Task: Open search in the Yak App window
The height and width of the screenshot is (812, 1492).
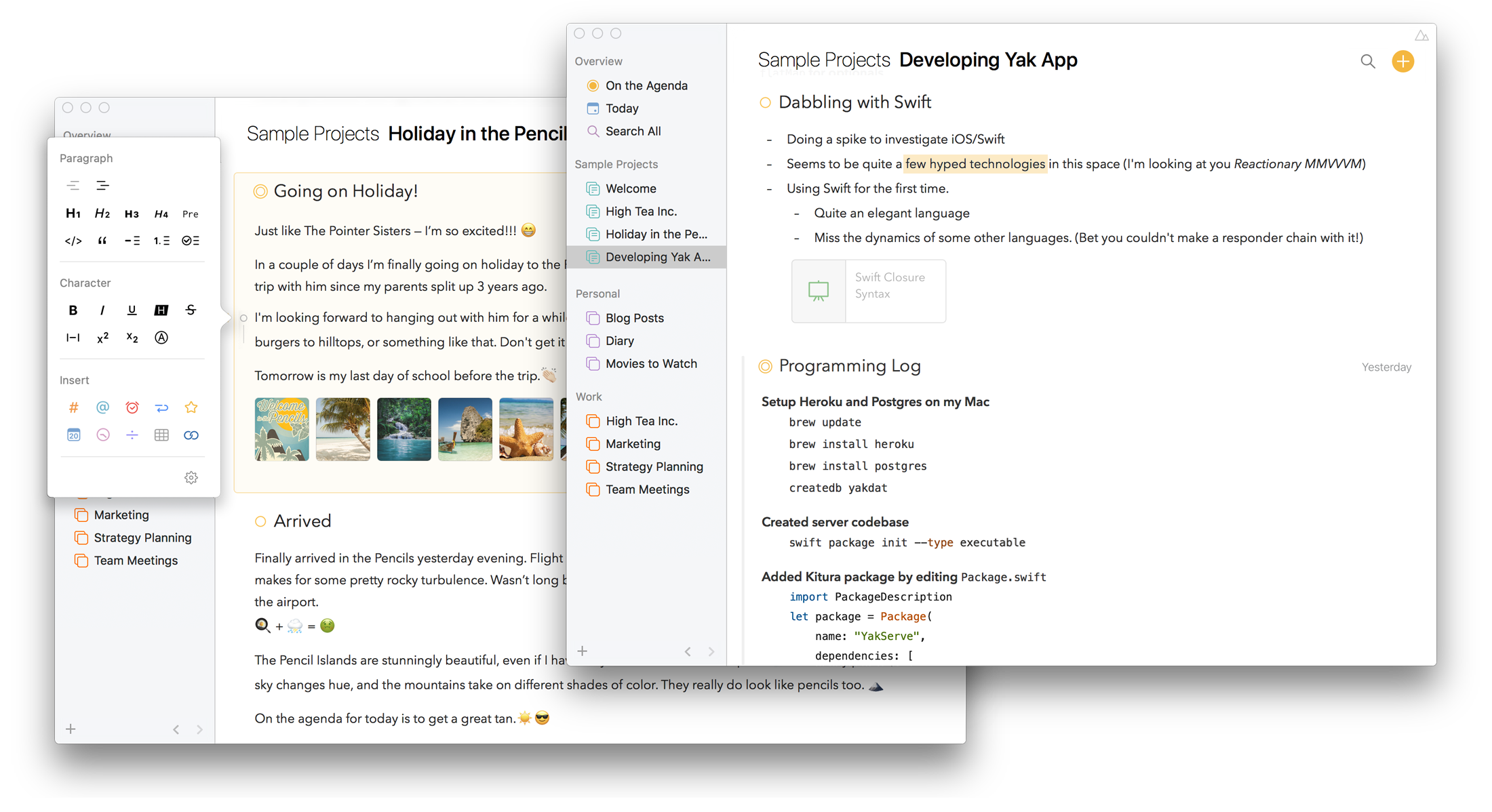Action: coord(1368,62)
